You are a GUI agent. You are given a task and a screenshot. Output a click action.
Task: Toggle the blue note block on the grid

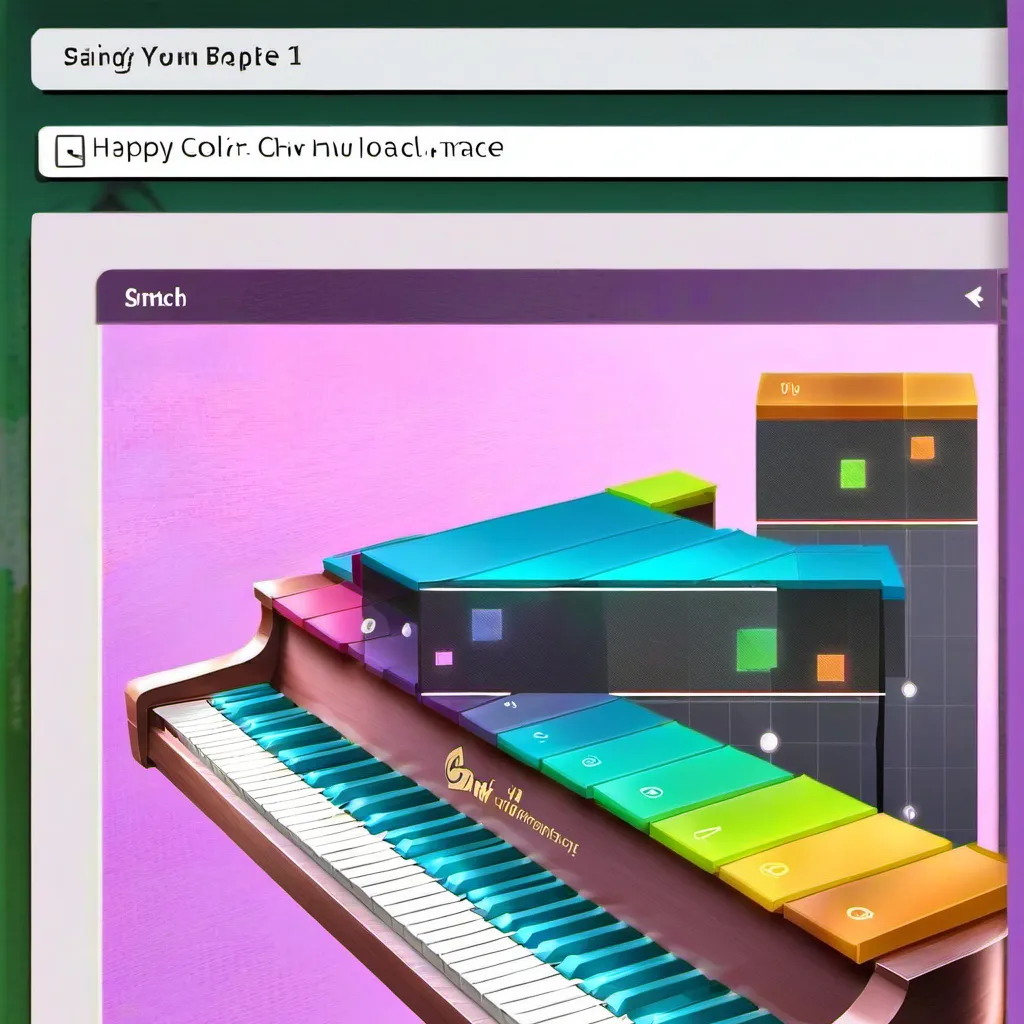pyautogui.click(x=487, y=626)
